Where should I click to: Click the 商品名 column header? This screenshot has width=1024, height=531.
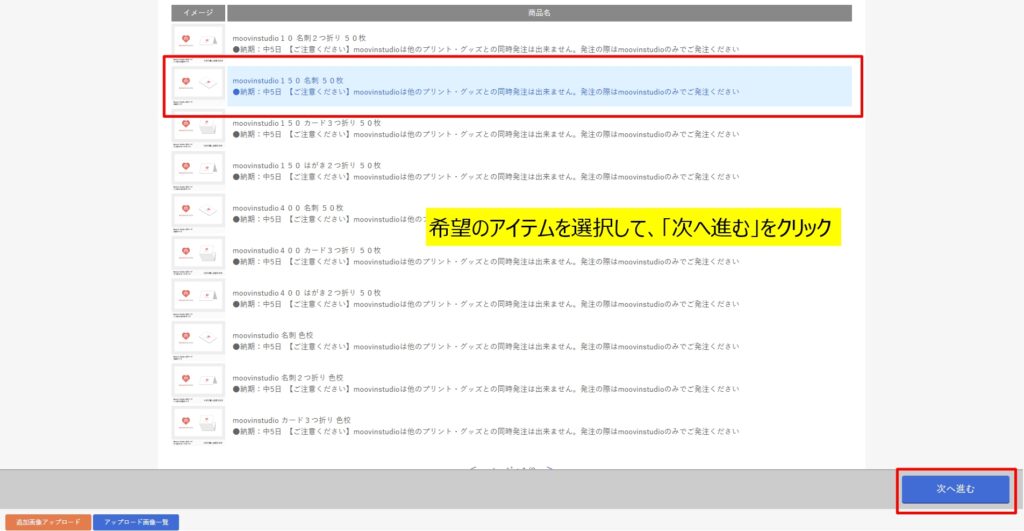pyautogui.click(x=539, y=13)
